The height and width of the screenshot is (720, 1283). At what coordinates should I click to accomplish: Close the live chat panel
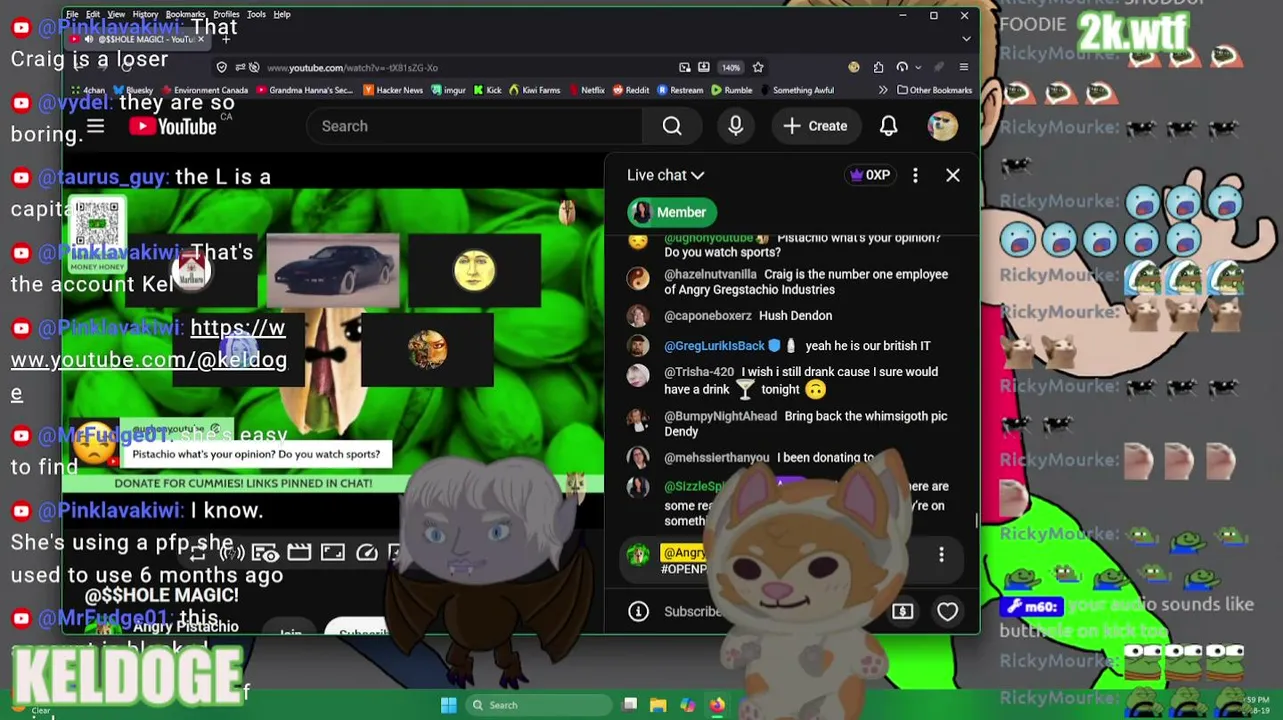tap(953, 175)
